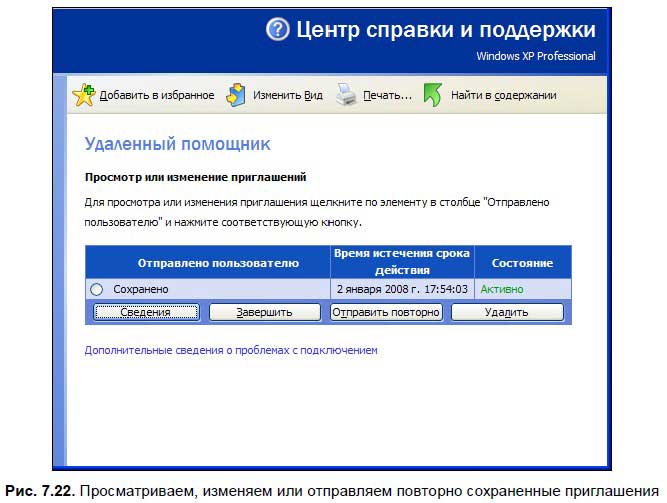This screenshot has height=503, width=667.
Task: Click the green "Активно" status cell
Action: coord(502,289)
